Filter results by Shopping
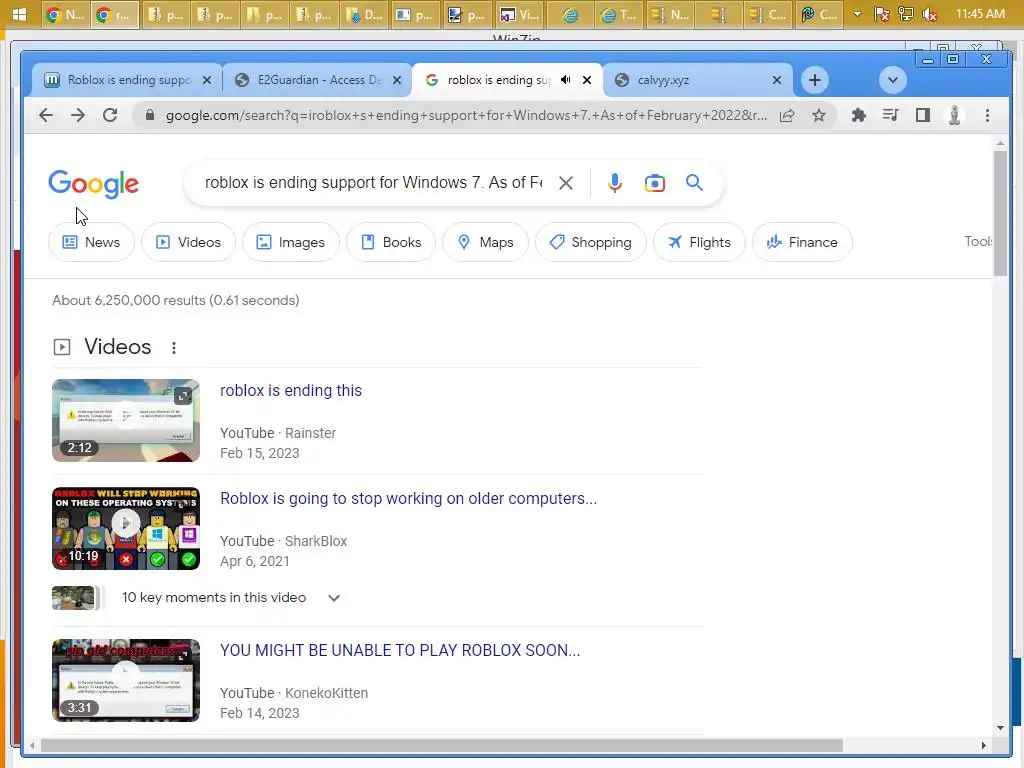 [590, 242]
